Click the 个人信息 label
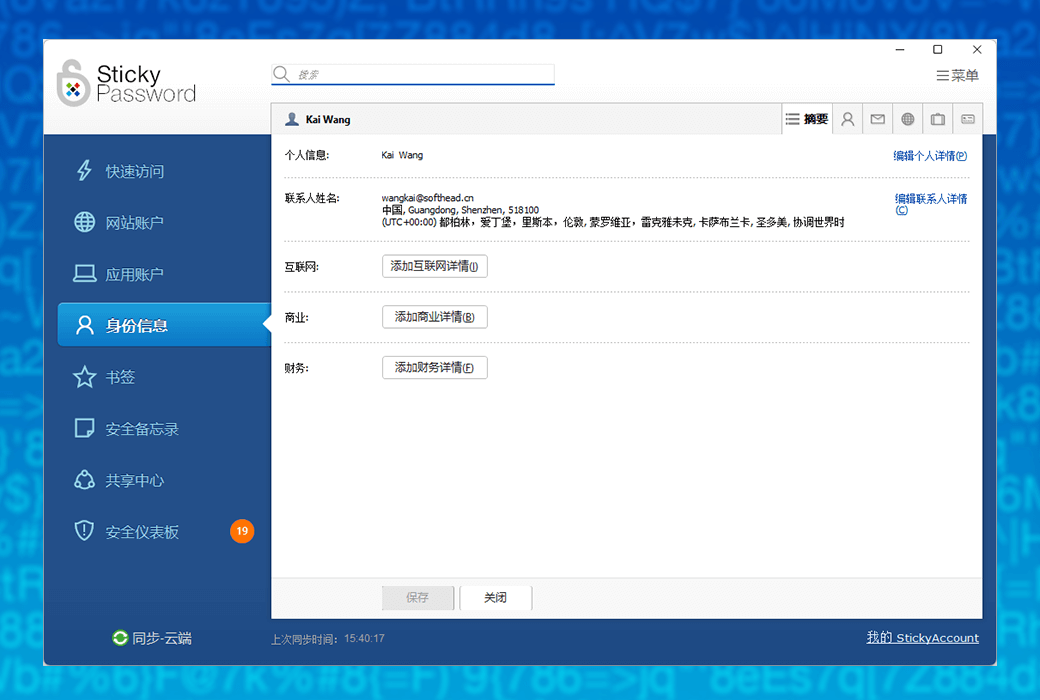Screen dimensions: 1040x700 pos(307,155)
